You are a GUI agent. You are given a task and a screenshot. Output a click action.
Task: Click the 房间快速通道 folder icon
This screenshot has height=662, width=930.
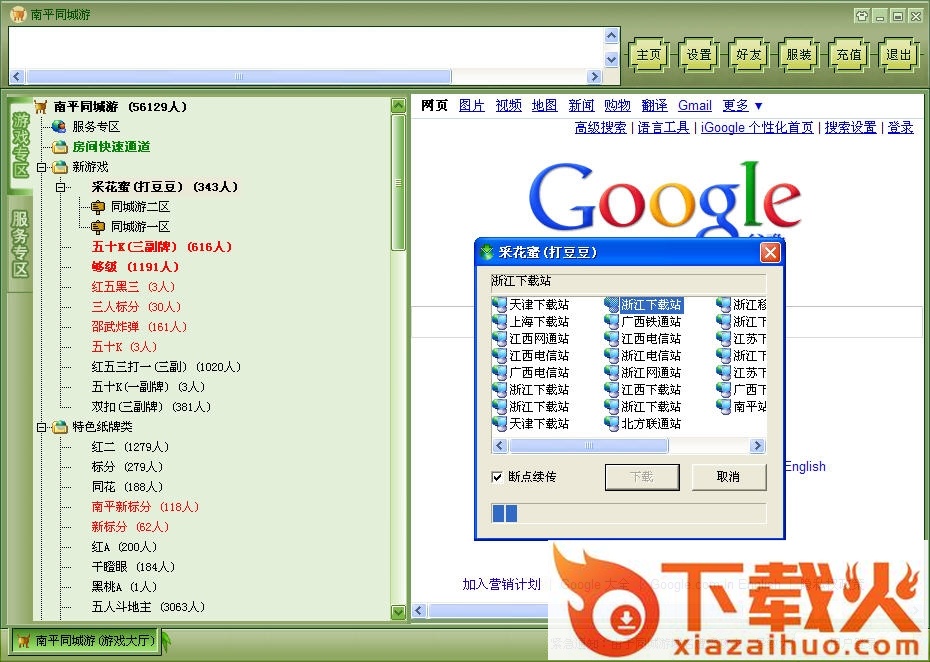(x=59, y=147)
